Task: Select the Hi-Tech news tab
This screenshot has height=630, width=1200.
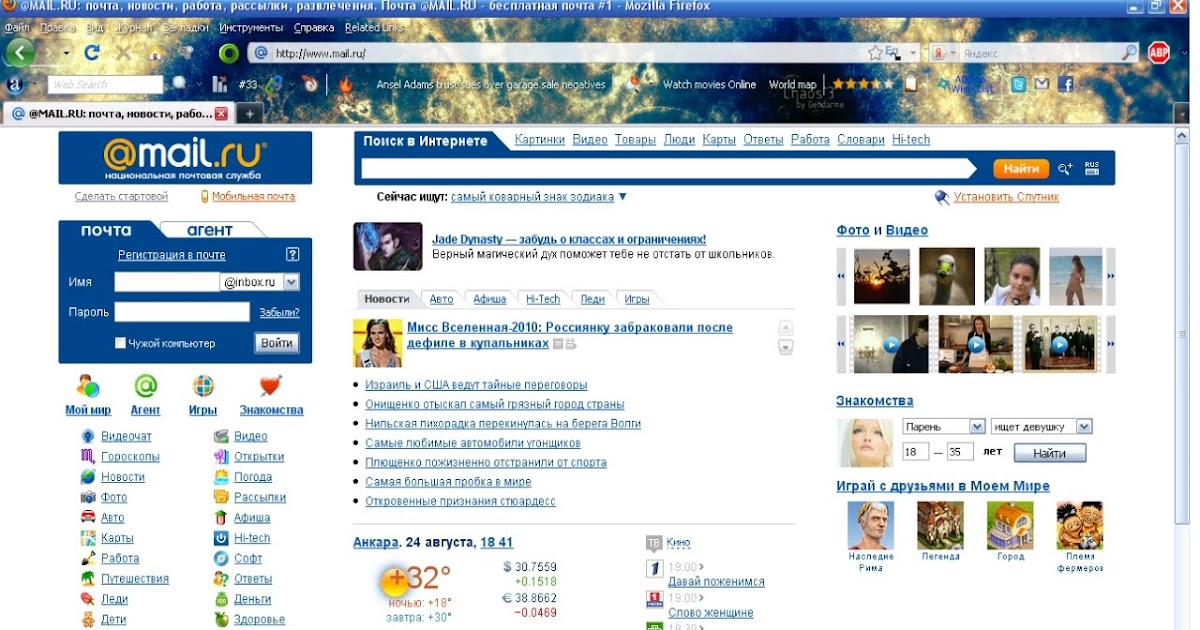Action: coord(543,299)
